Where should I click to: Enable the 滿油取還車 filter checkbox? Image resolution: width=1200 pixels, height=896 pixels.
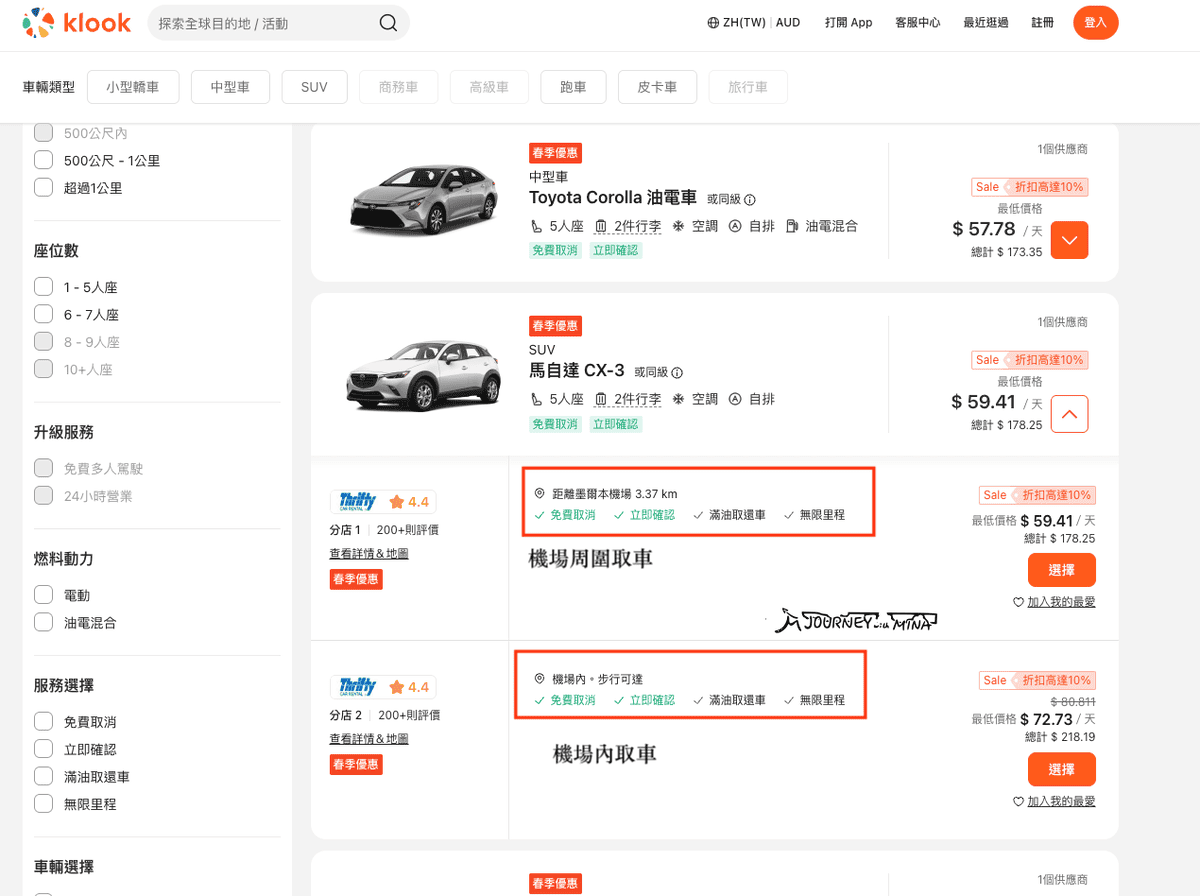43,777
